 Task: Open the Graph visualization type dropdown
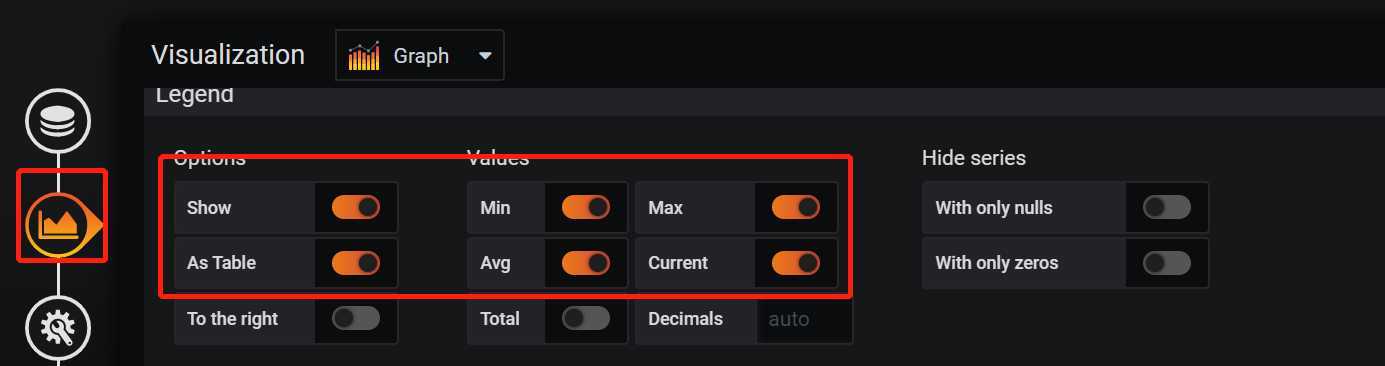(420, 55)
